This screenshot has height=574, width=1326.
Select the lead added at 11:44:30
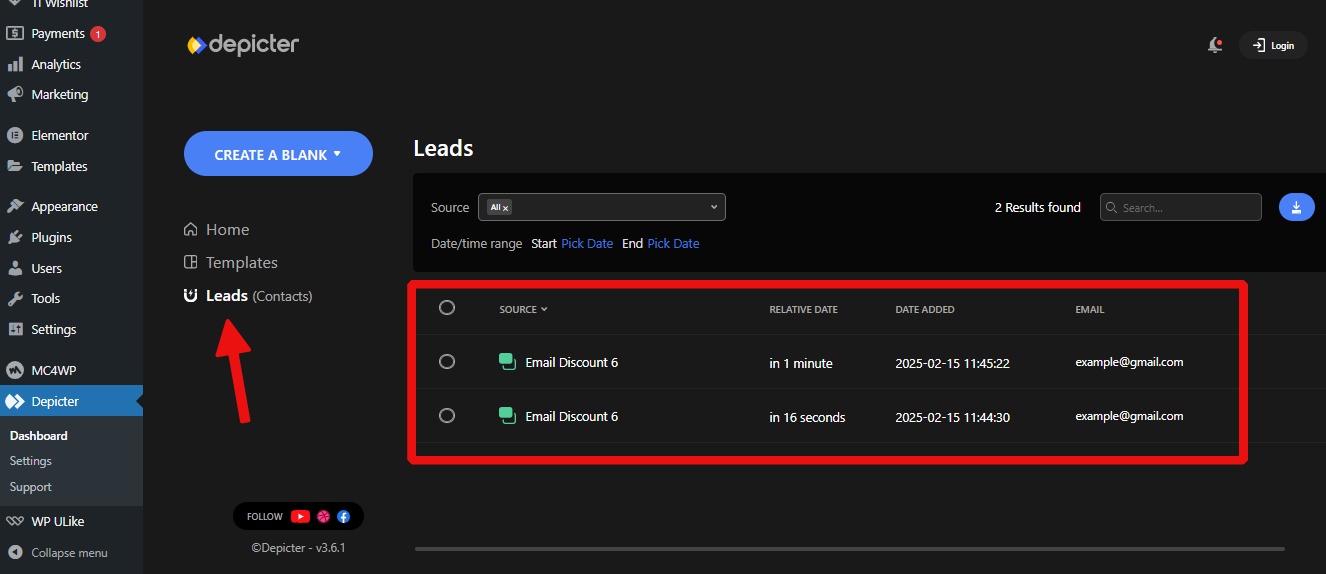(447, 415)
